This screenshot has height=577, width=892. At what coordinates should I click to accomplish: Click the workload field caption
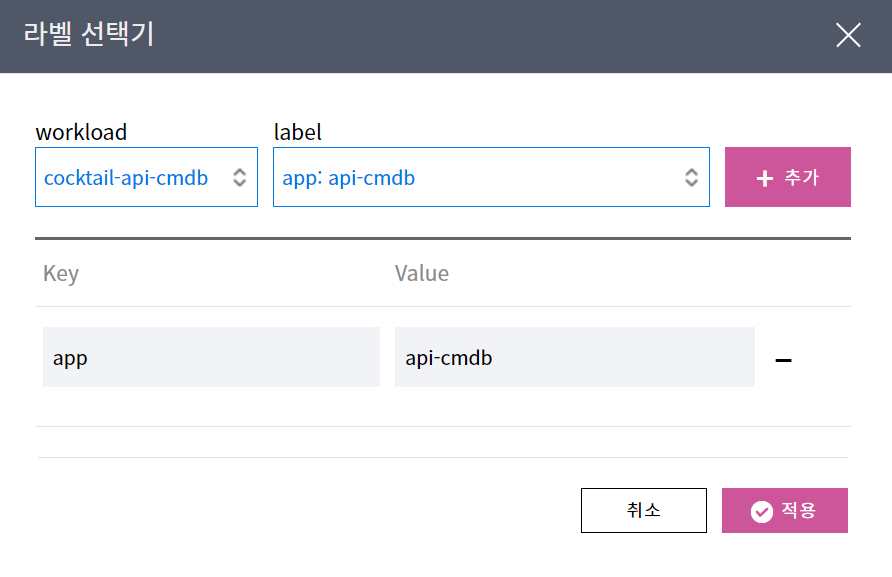click(81, 132)
